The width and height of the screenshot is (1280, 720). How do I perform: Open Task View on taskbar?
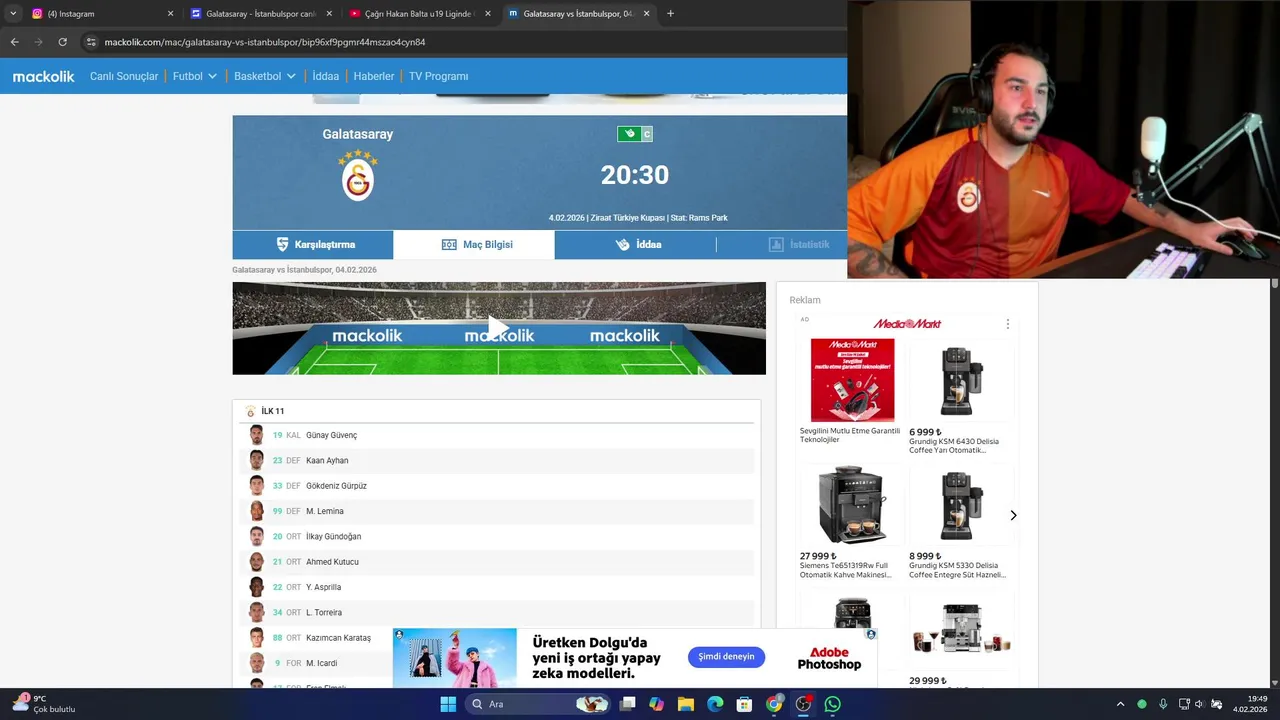click(x=627, y=704)
